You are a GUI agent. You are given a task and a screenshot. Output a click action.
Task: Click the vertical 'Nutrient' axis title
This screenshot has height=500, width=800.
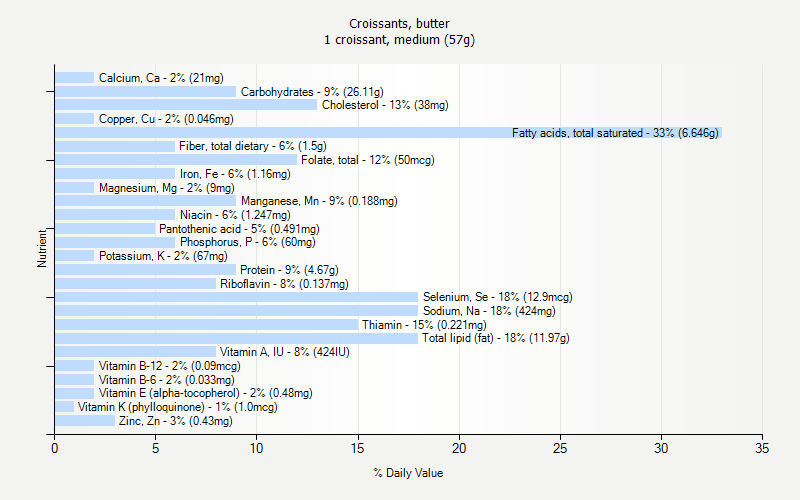click(x=42, y=248)
